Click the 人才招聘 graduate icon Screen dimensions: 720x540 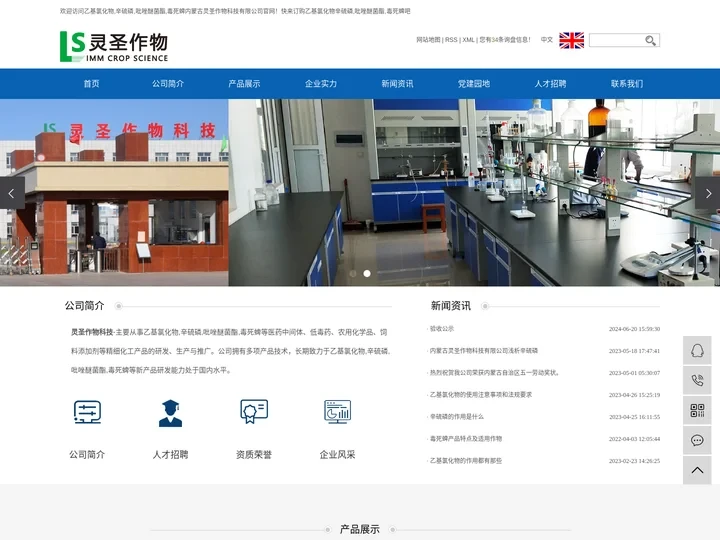[170, 413]
